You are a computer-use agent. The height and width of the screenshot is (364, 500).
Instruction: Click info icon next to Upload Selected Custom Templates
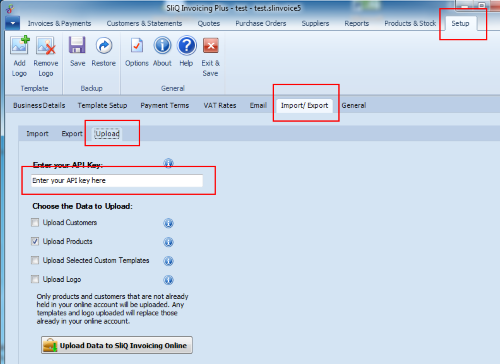(168, 261)
